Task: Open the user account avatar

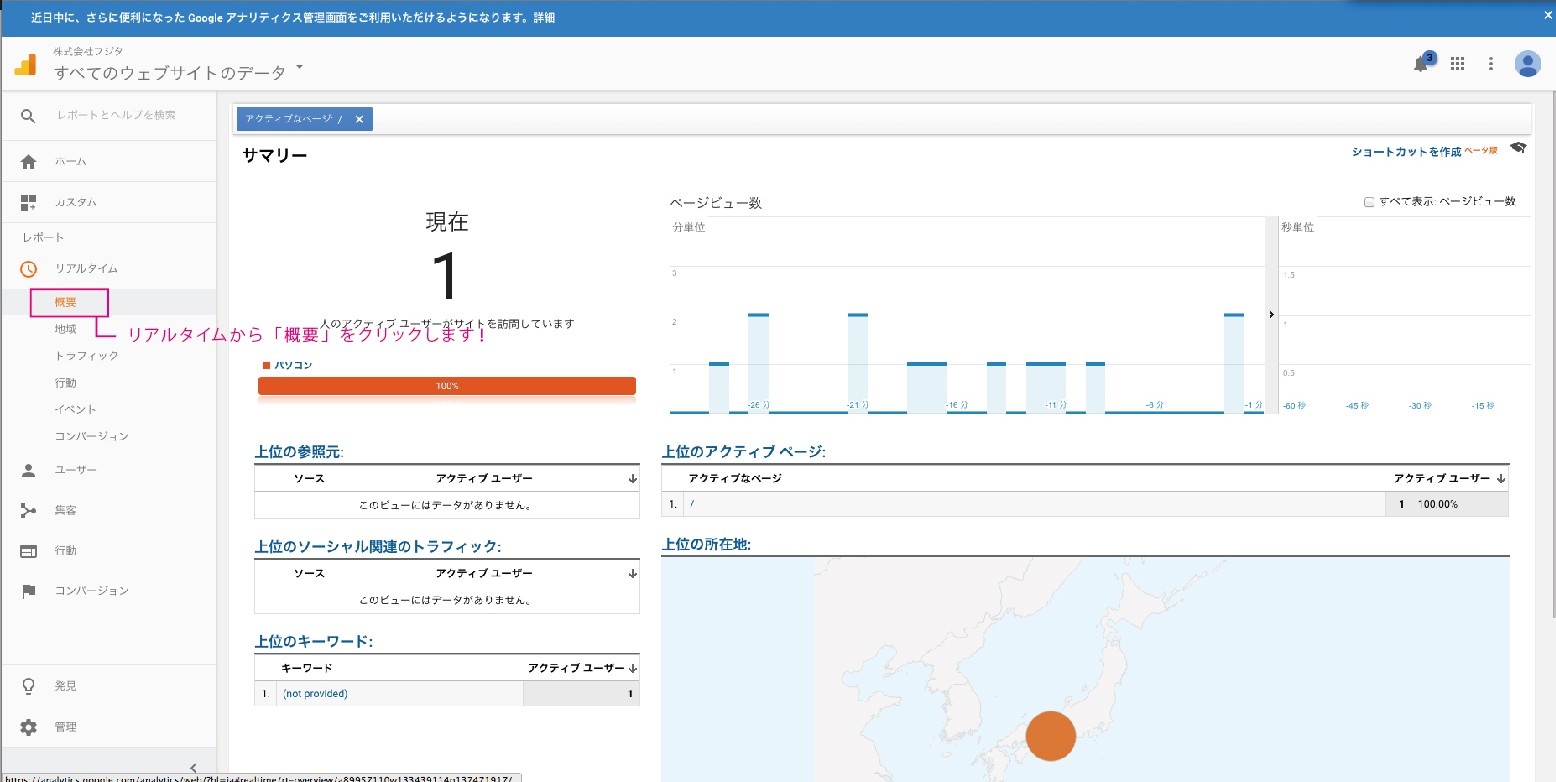Action: (1528, 64)
